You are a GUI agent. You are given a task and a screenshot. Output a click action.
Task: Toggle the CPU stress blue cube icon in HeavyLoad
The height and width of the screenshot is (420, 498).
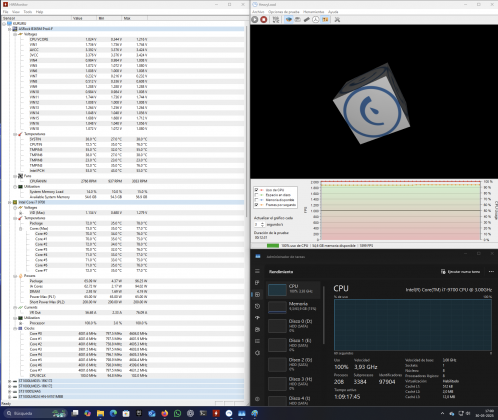289,20
